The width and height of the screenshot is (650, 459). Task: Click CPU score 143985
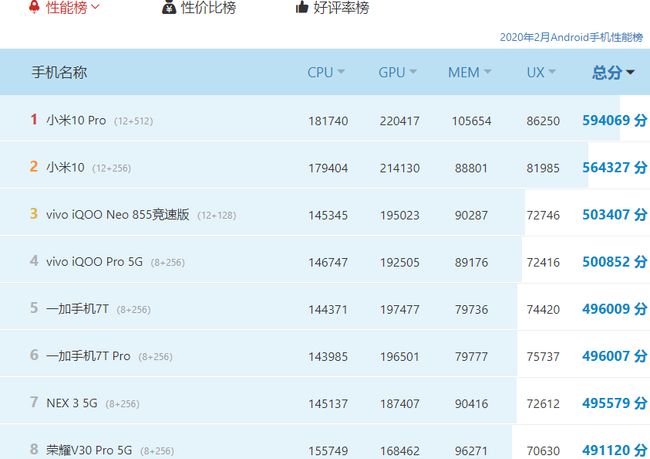pyautogui.click(x=328, y=357)
